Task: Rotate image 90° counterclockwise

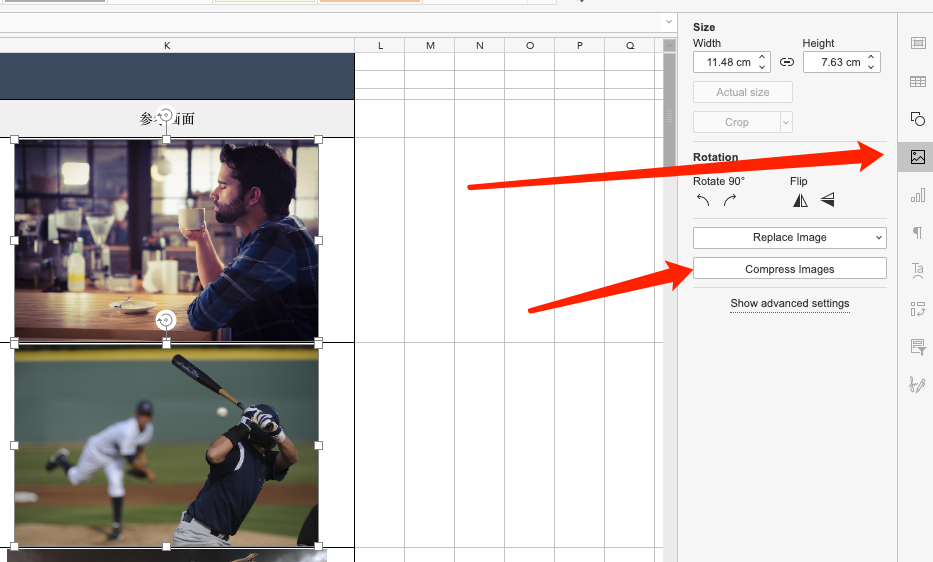Action: pyautogui.click(x=703, y=200)
